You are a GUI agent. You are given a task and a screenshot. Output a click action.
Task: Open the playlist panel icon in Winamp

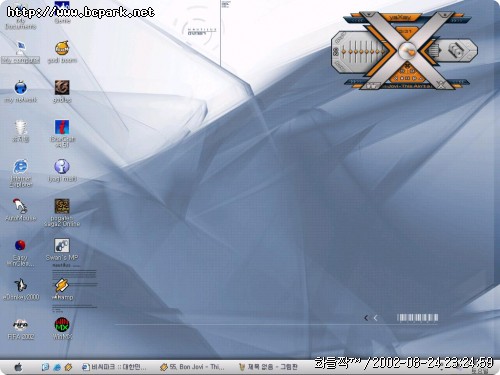pyautogui.click(x=434, y=51)
